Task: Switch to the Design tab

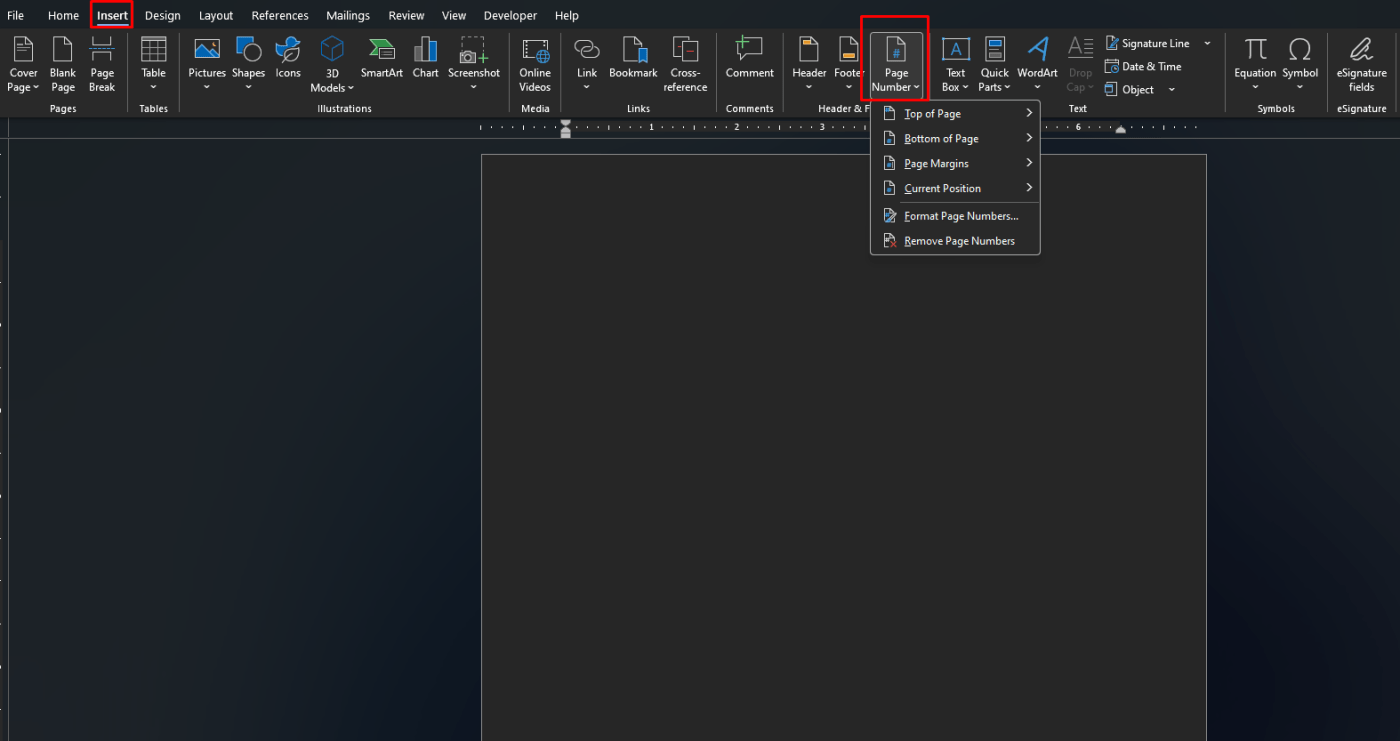Action: [162, 16]
